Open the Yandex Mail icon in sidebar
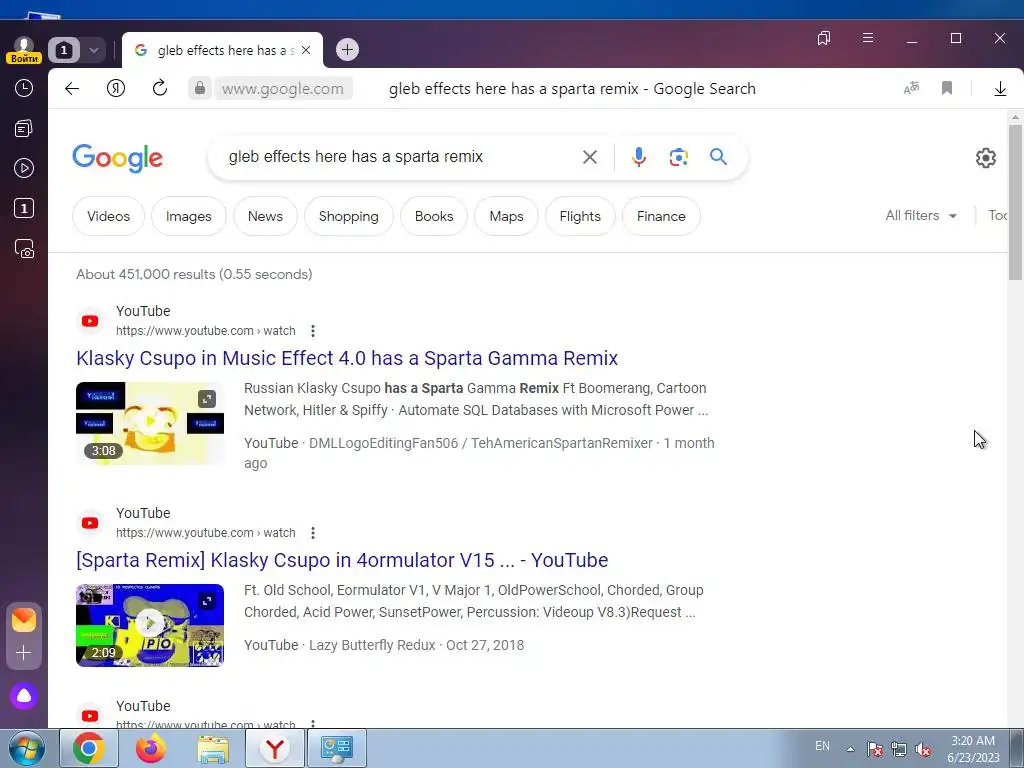Viewport: 1024px width, 768px height. click(24, 620)
